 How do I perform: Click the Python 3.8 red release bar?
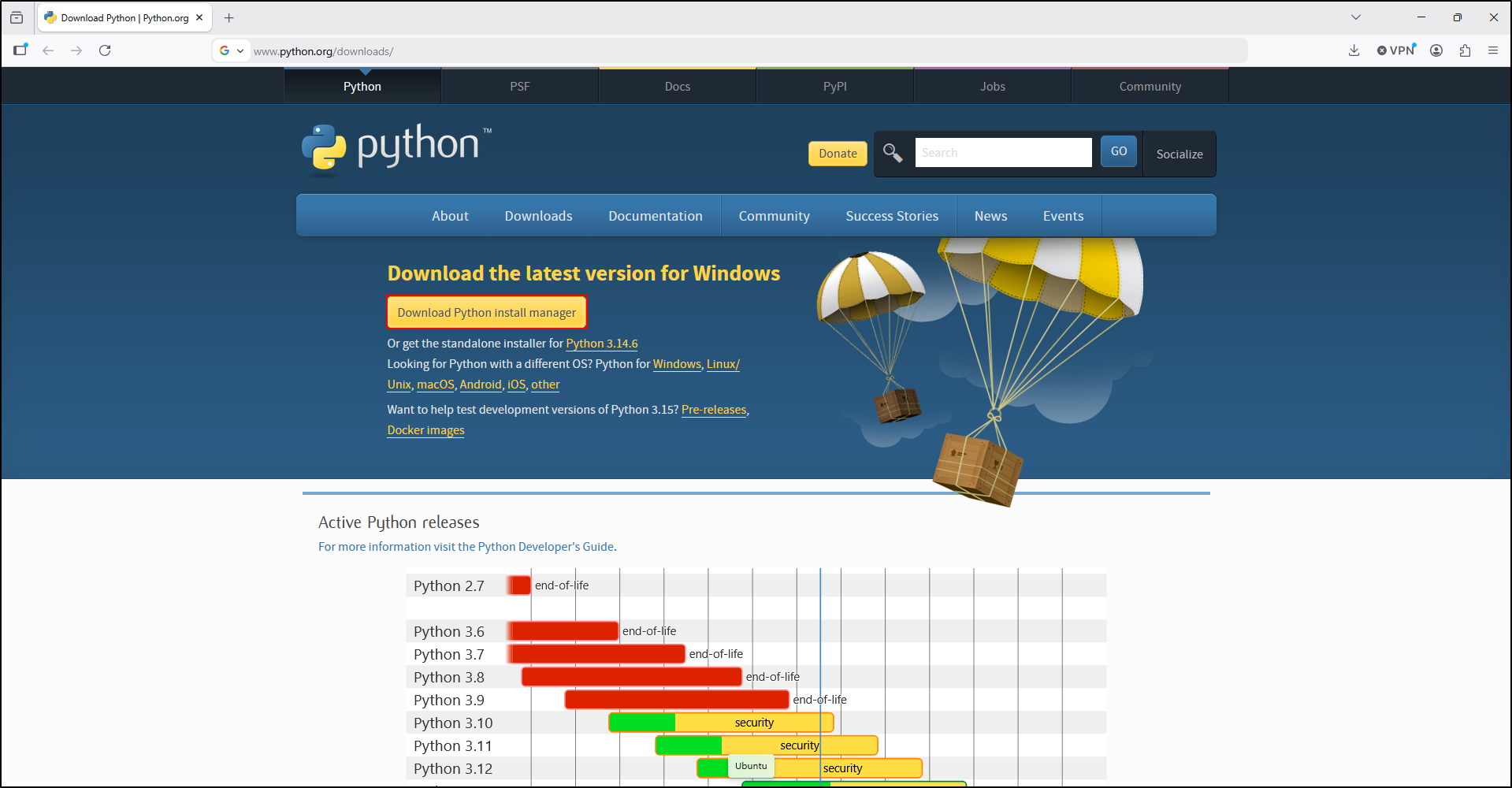pyautogui.click(x=632, y=677)
